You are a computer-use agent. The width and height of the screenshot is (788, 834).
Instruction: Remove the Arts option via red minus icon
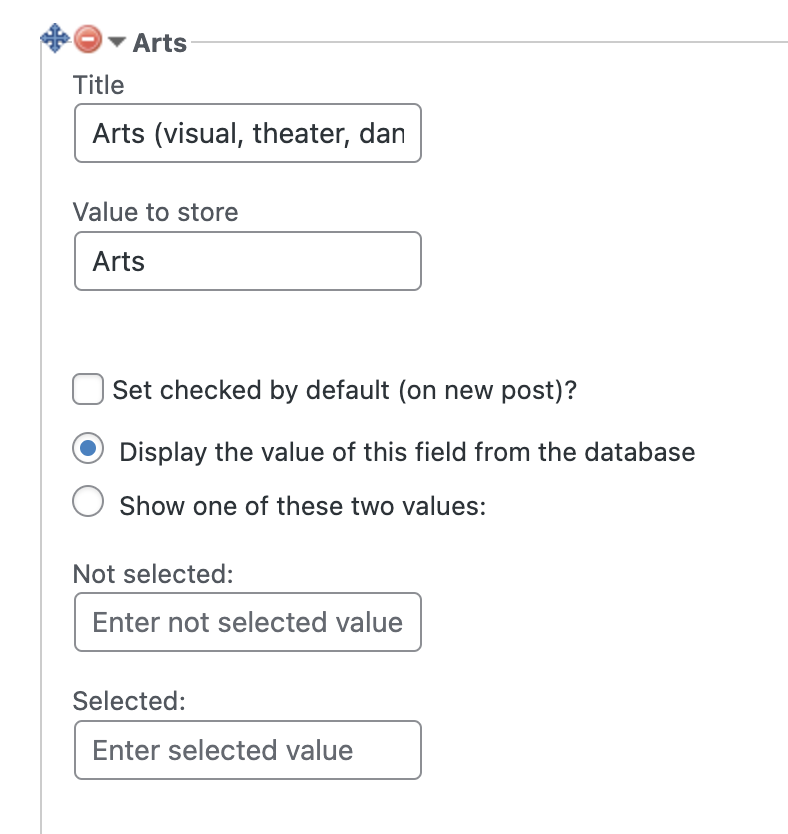click(88, 39)
